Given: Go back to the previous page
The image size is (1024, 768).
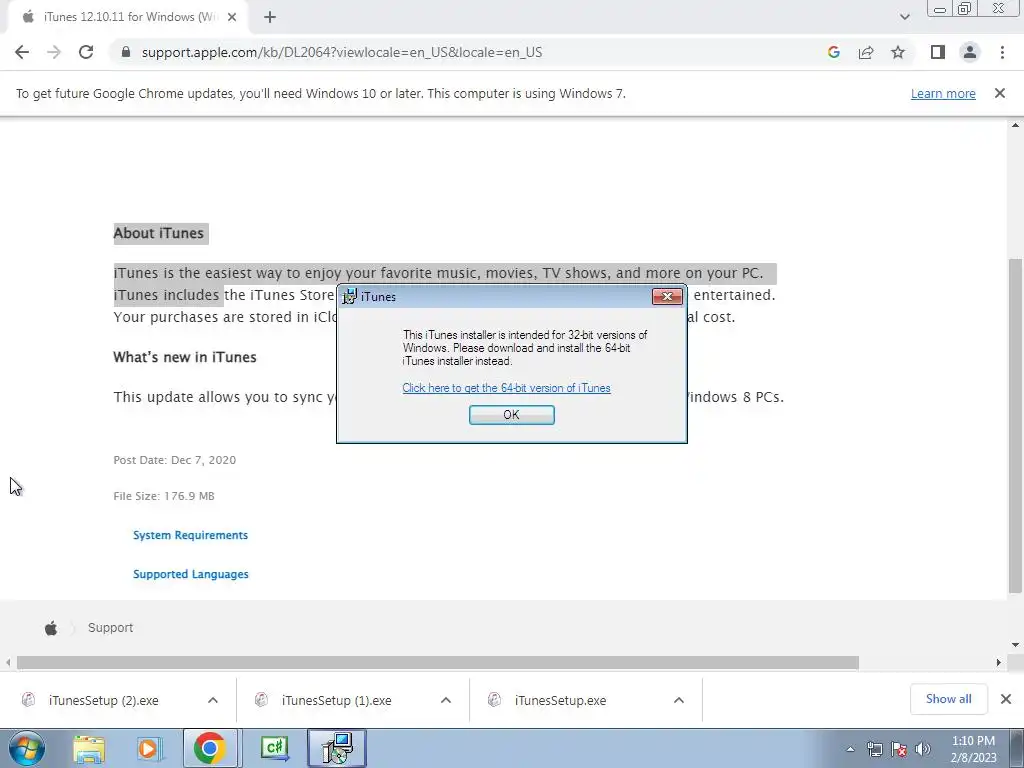Looking at the screenshot, I should (x=22, y=52).
